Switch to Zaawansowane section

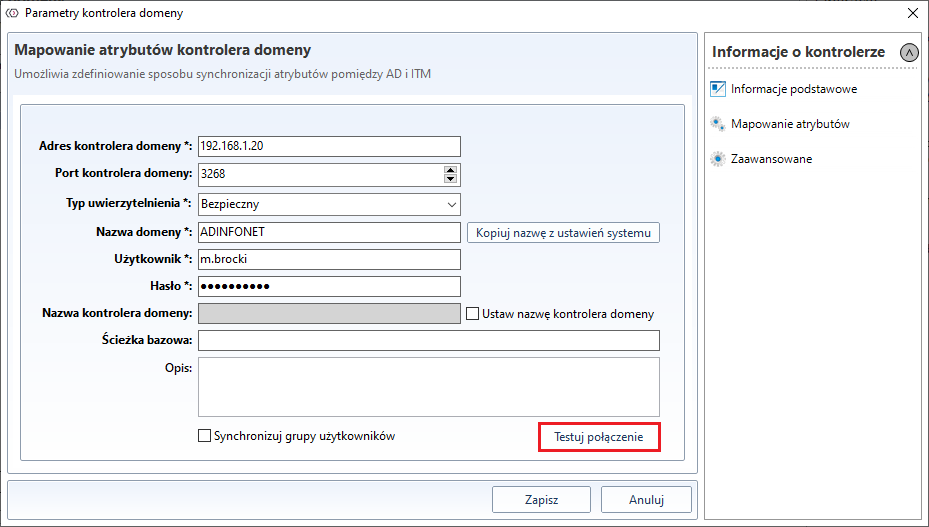coord(771,159)
